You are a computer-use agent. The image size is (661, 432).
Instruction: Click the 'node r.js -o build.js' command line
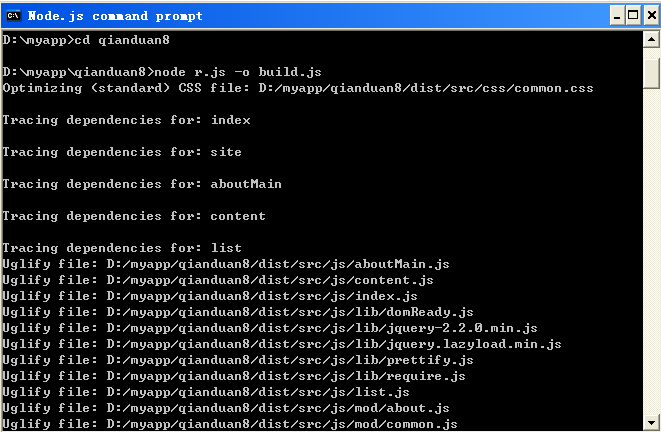(162, 72)
